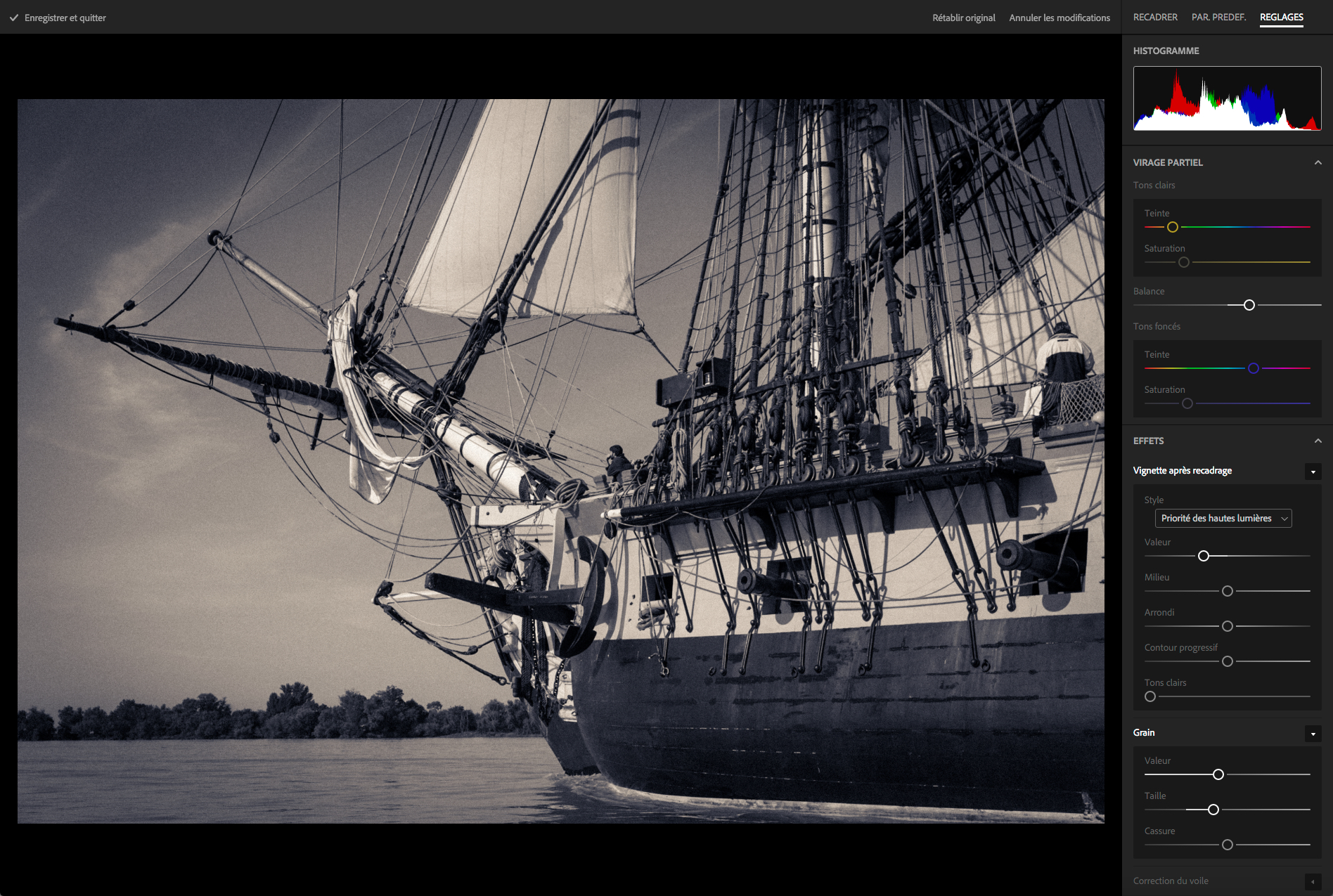This screenshot has width=1333, height=896.
Task: Open the Style dropdown Priorité des hautes lumières
Action: (x=1223, y=518)
